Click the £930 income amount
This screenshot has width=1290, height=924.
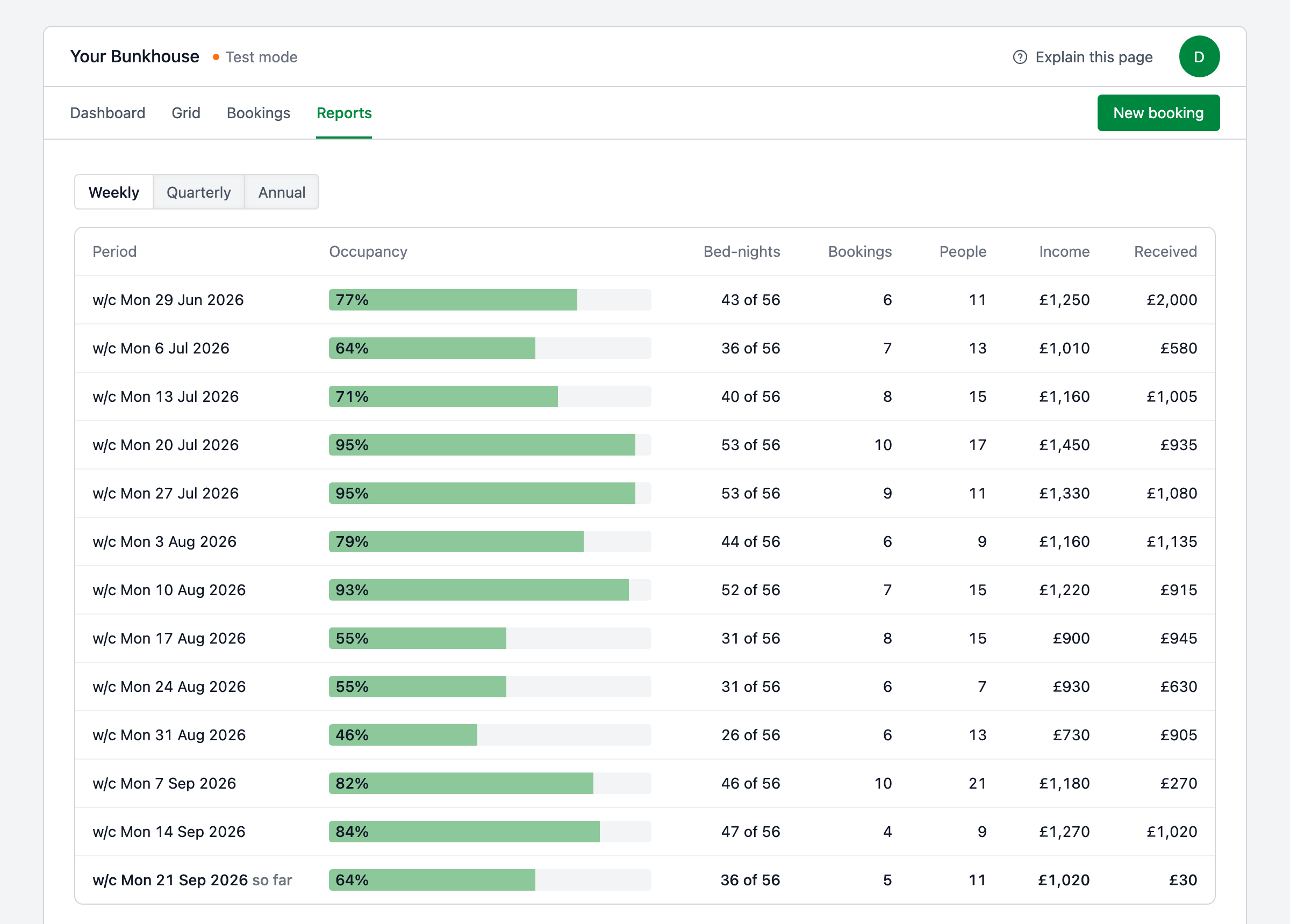click(x=1071, y=687)
